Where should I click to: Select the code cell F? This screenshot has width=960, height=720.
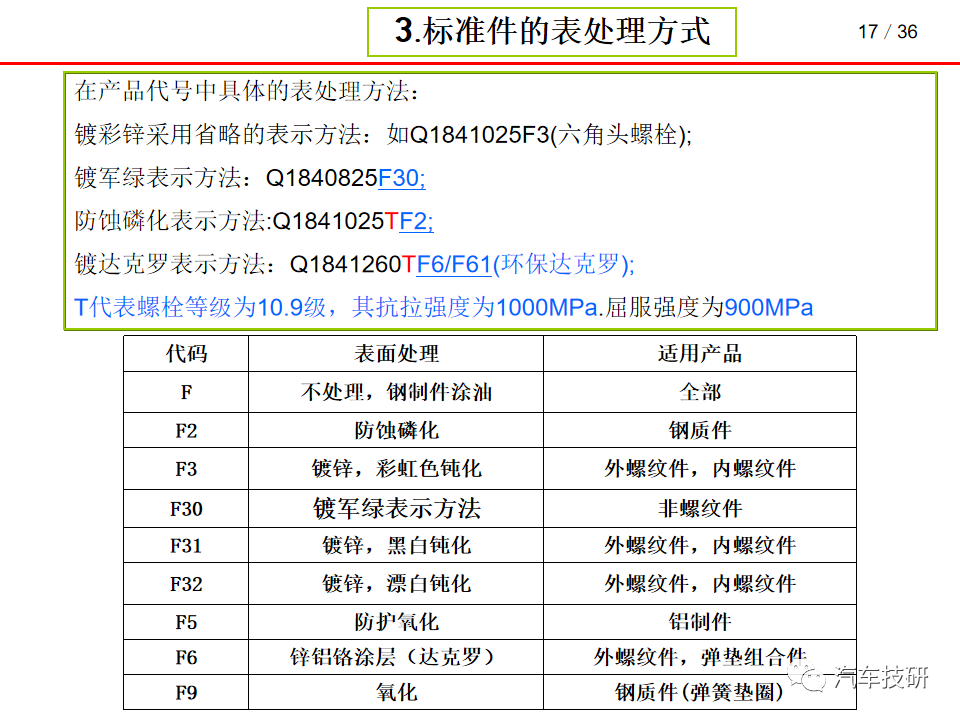click(x=186, y=392)
